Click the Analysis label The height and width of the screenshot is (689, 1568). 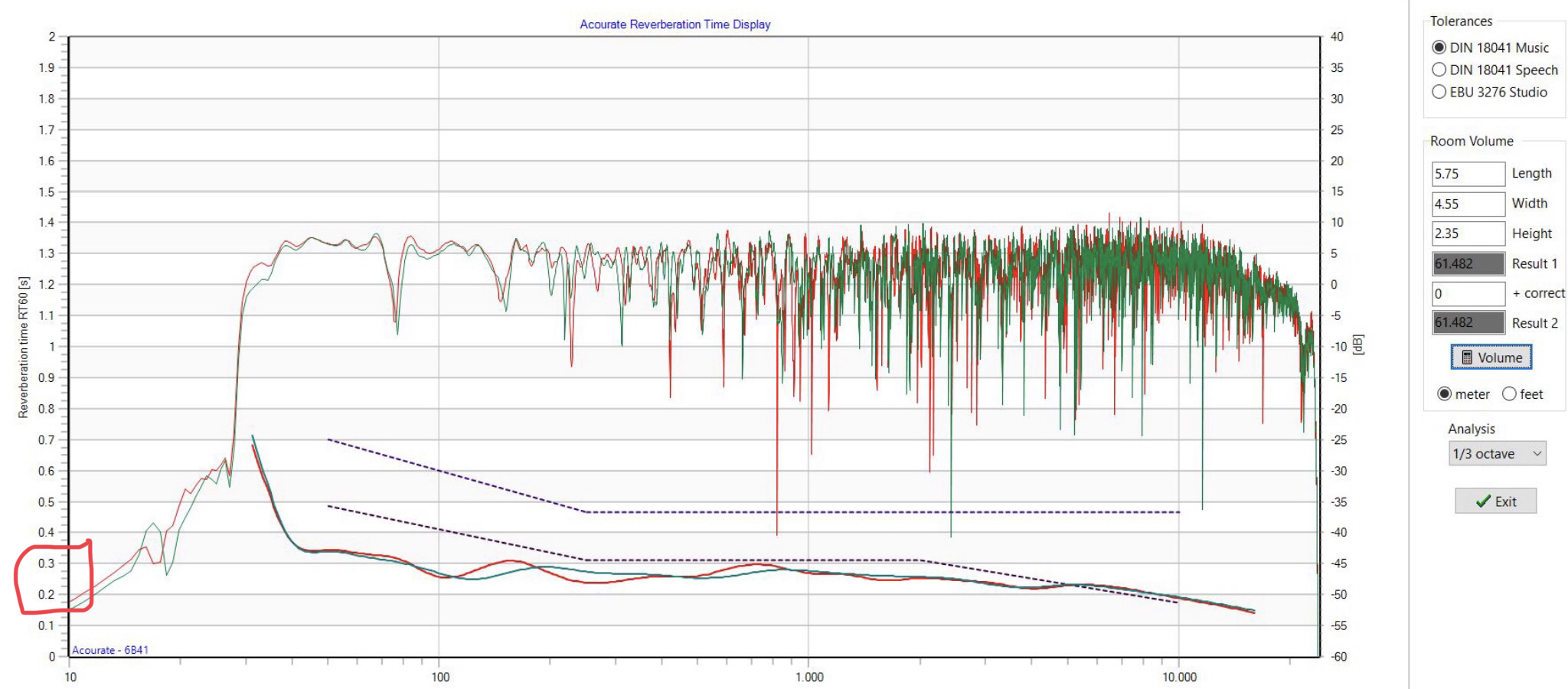(x=1471, y=429)
